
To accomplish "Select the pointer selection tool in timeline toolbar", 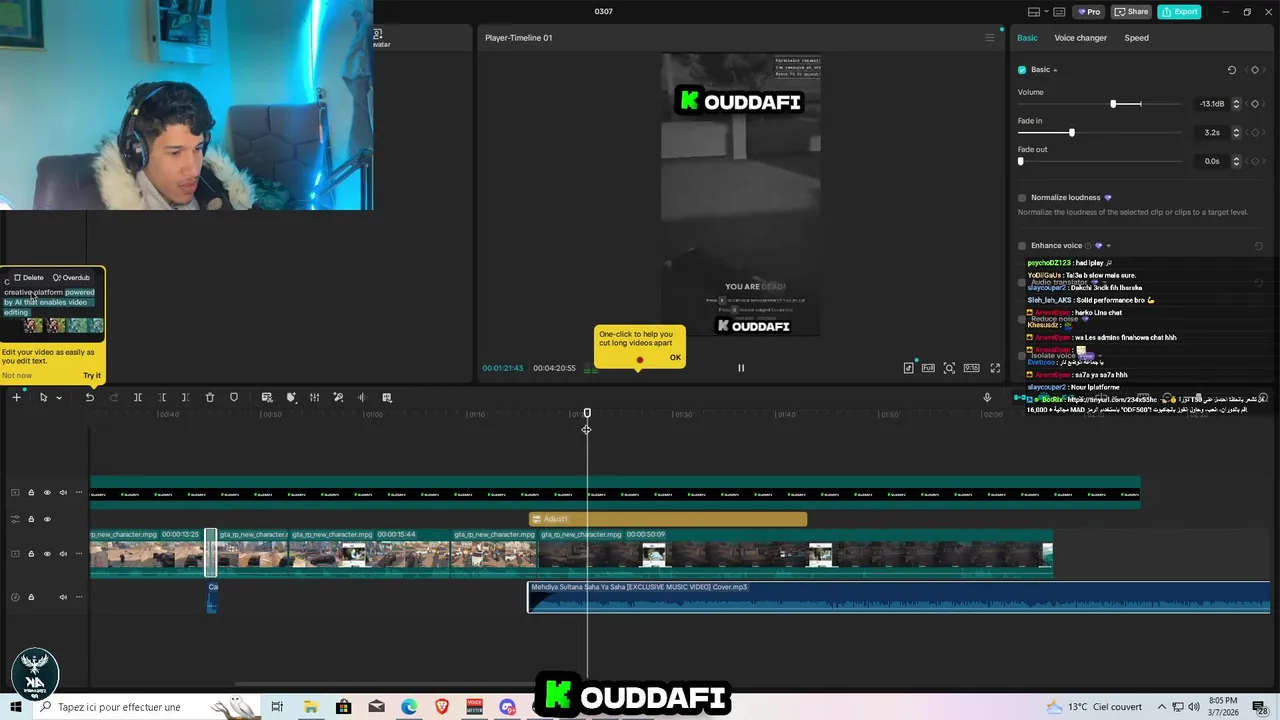I will pyautogui.click(x=43, y=397).
